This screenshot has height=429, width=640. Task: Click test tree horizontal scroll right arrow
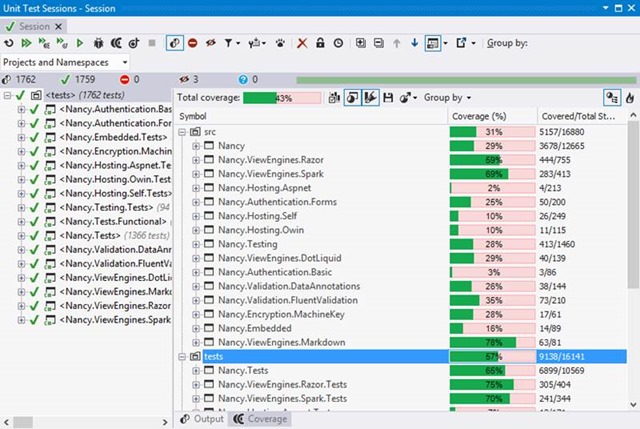[x=165, y=422]
